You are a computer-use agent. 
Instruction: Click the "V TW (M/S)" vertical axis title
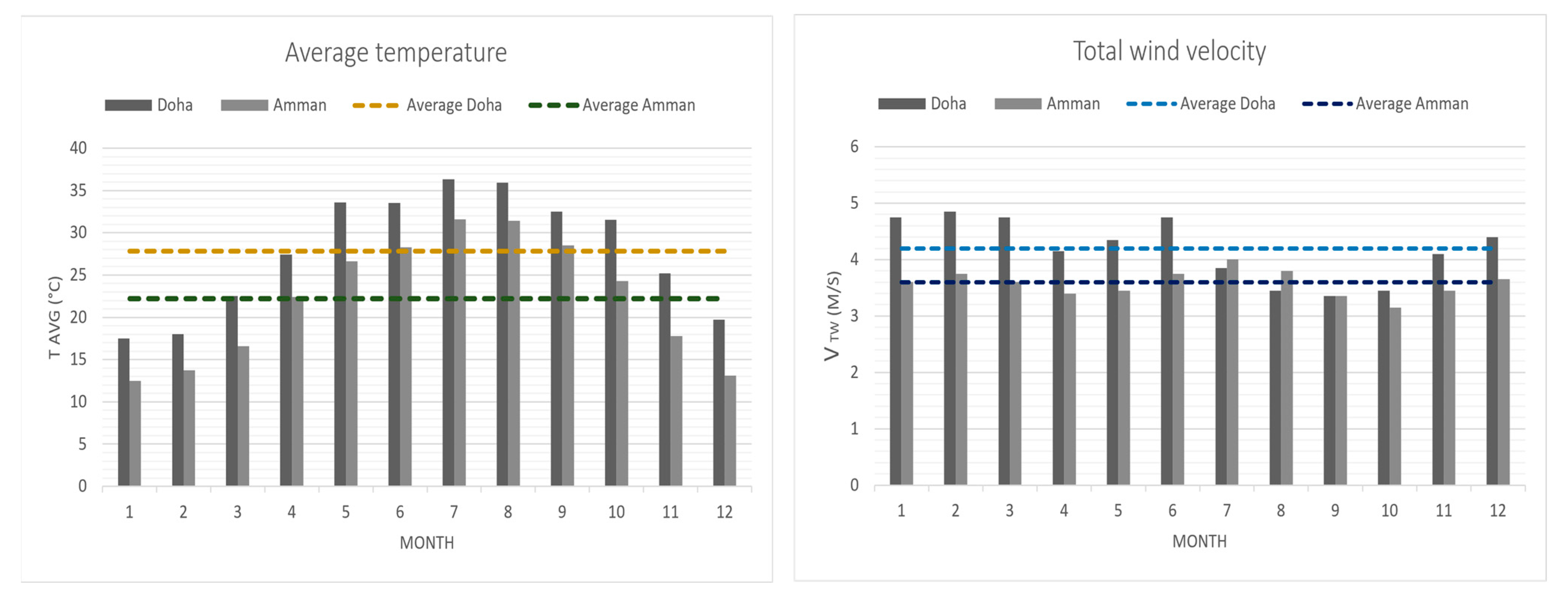[x=832, y=316]
